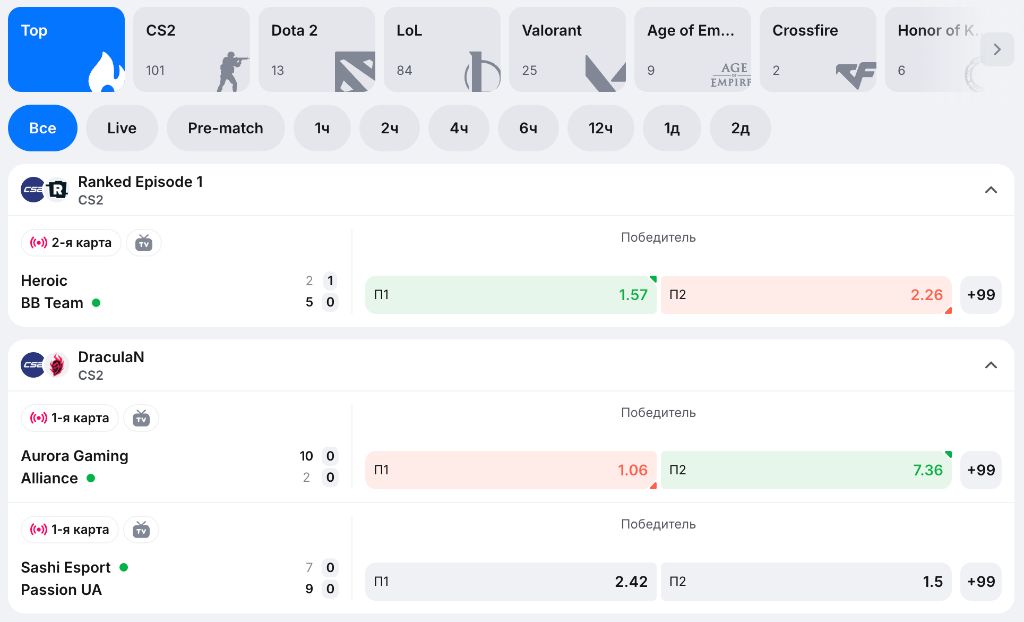This screenshot has width=1024, height=622.
Task: Expand +99 more markets for Heroic match
Action: pyautogui.click(x=980, y=295)
